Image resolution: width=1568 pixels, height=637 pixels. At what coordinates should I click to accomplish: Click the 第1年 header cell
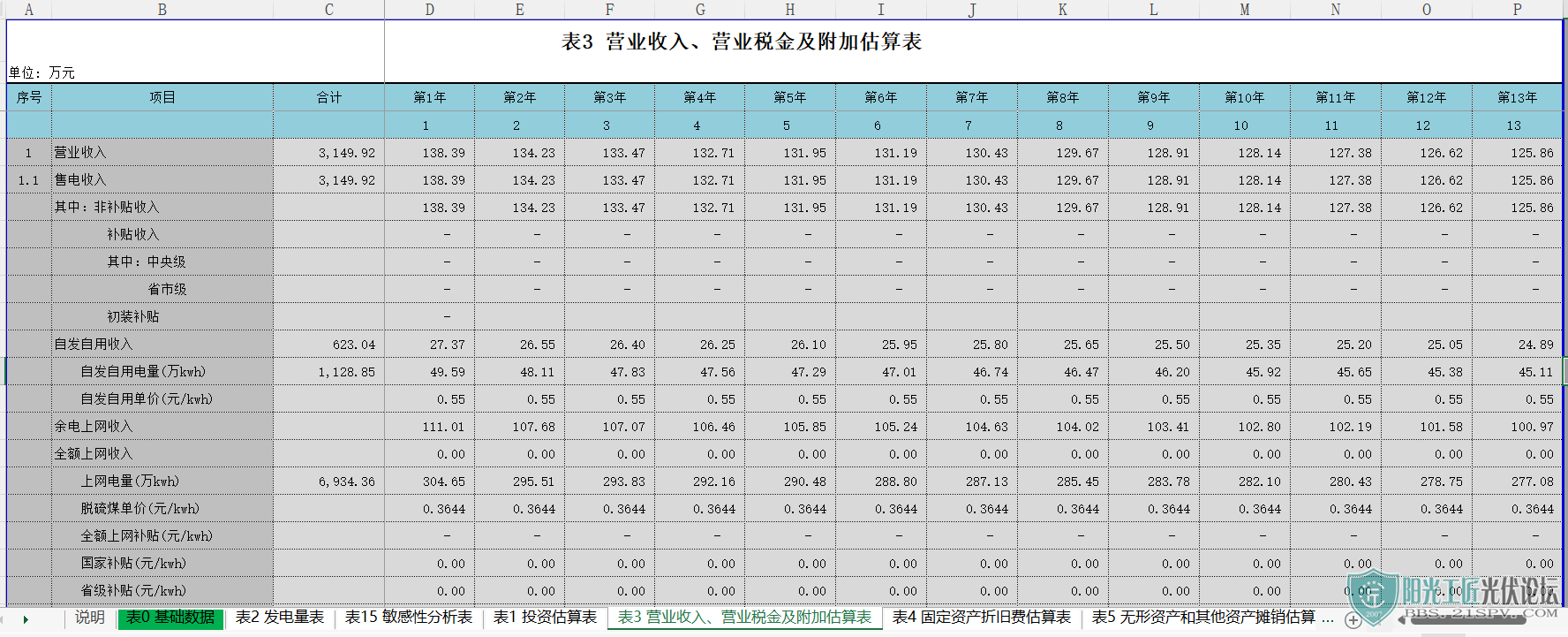pos(430,97)
